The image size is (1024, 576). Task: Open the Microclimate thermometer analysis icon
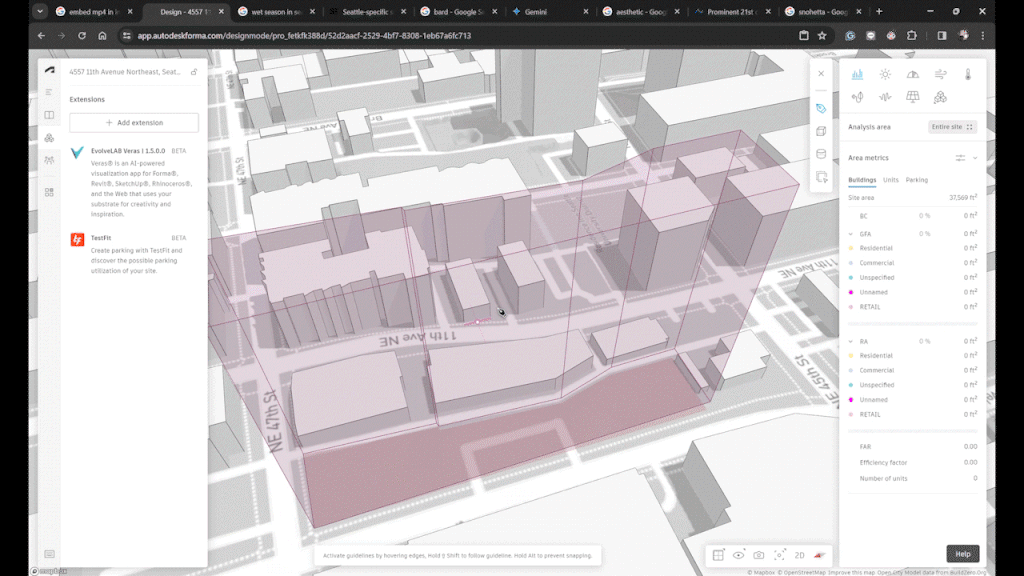tap(968, 74)
